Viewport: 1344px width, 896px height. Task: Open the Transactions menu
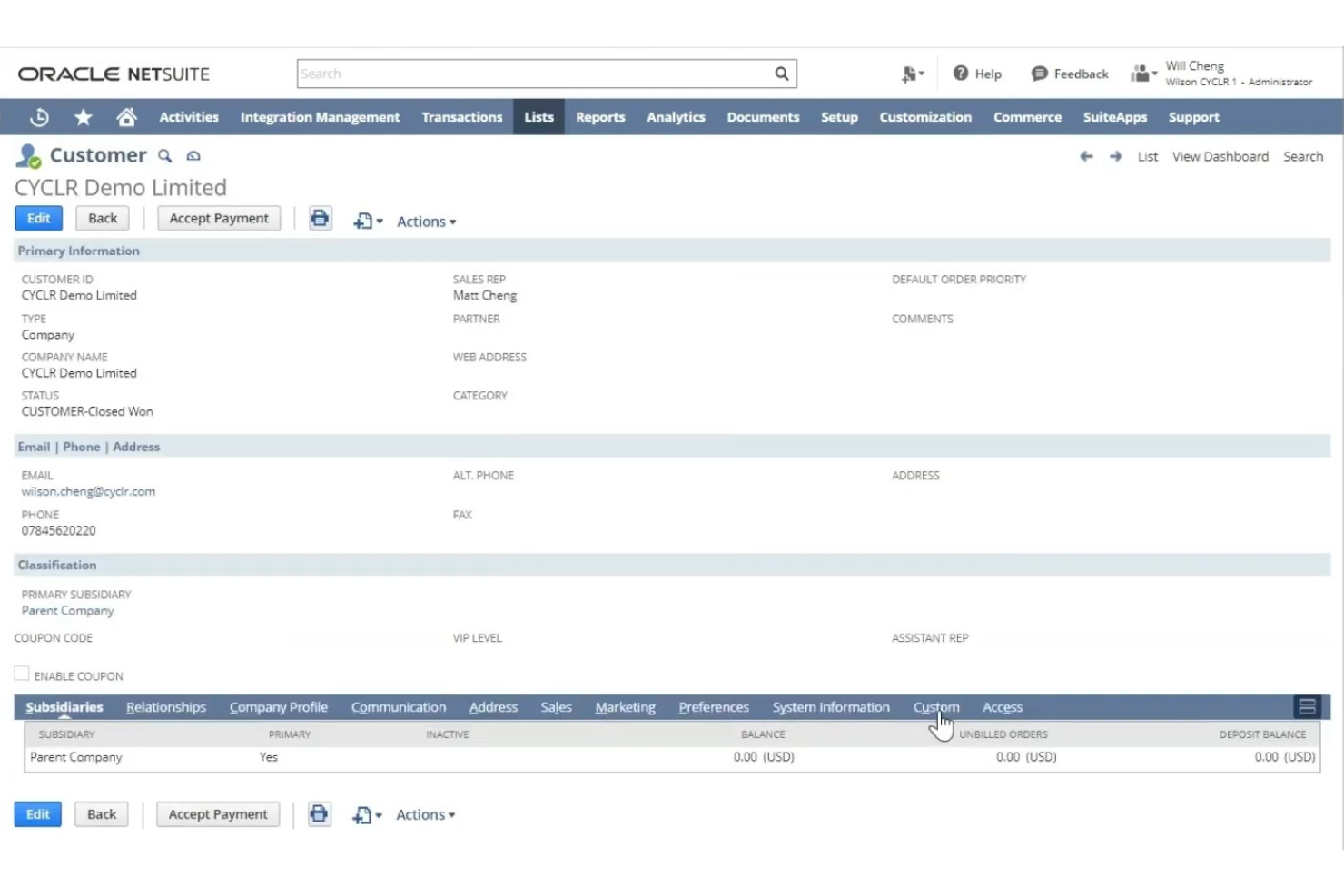(x=461, y=116)
